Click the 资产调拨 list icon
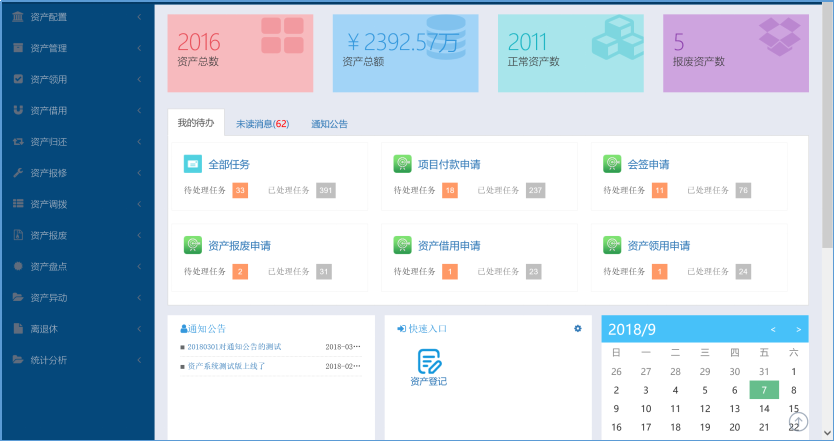 (x=18, y=204)
